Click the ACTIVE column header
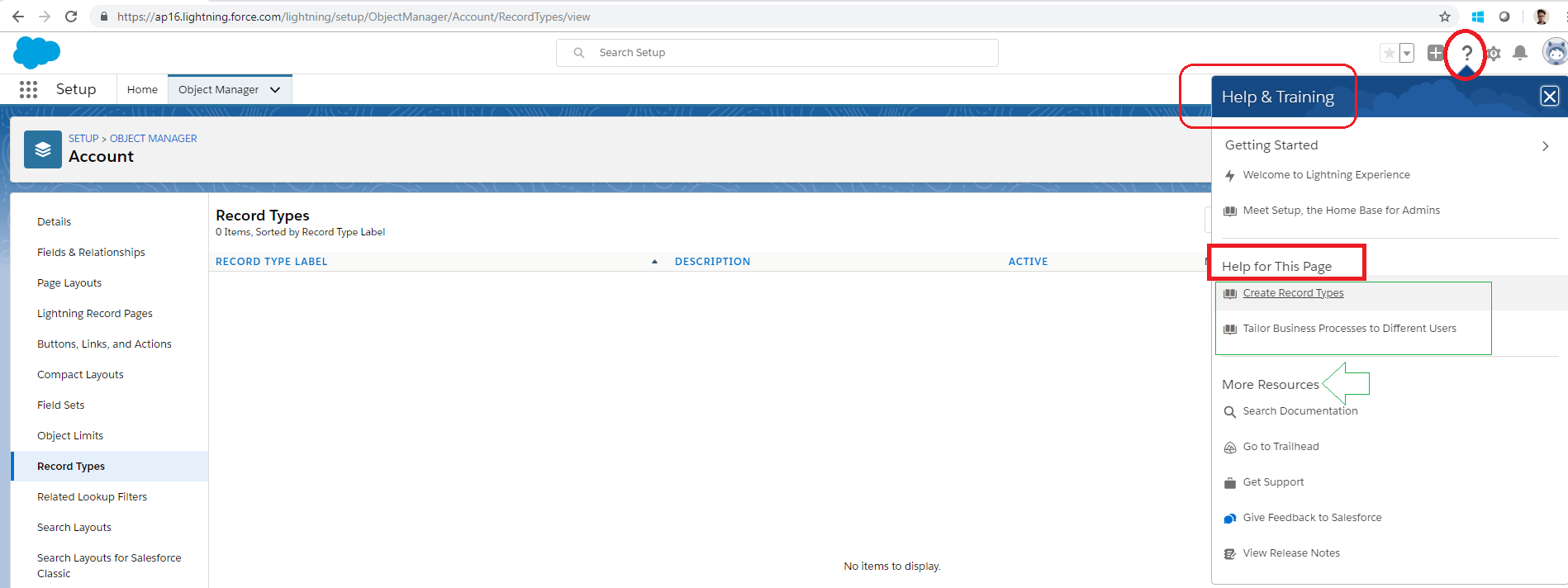This screenshot has width=1568, height=588. pyautogui.click(x=1028, y=261)
